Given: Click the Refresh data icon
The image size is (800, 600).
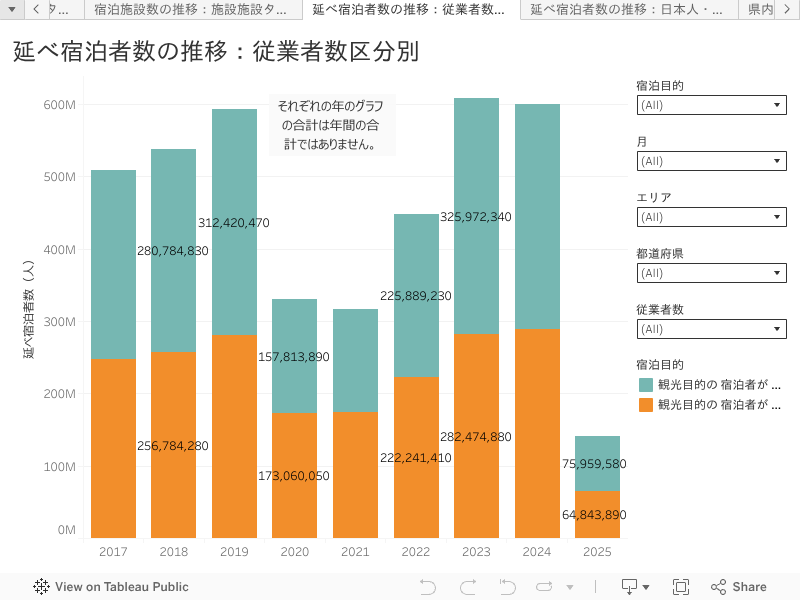Looking at the screenshot, I should tap(545, 587).
